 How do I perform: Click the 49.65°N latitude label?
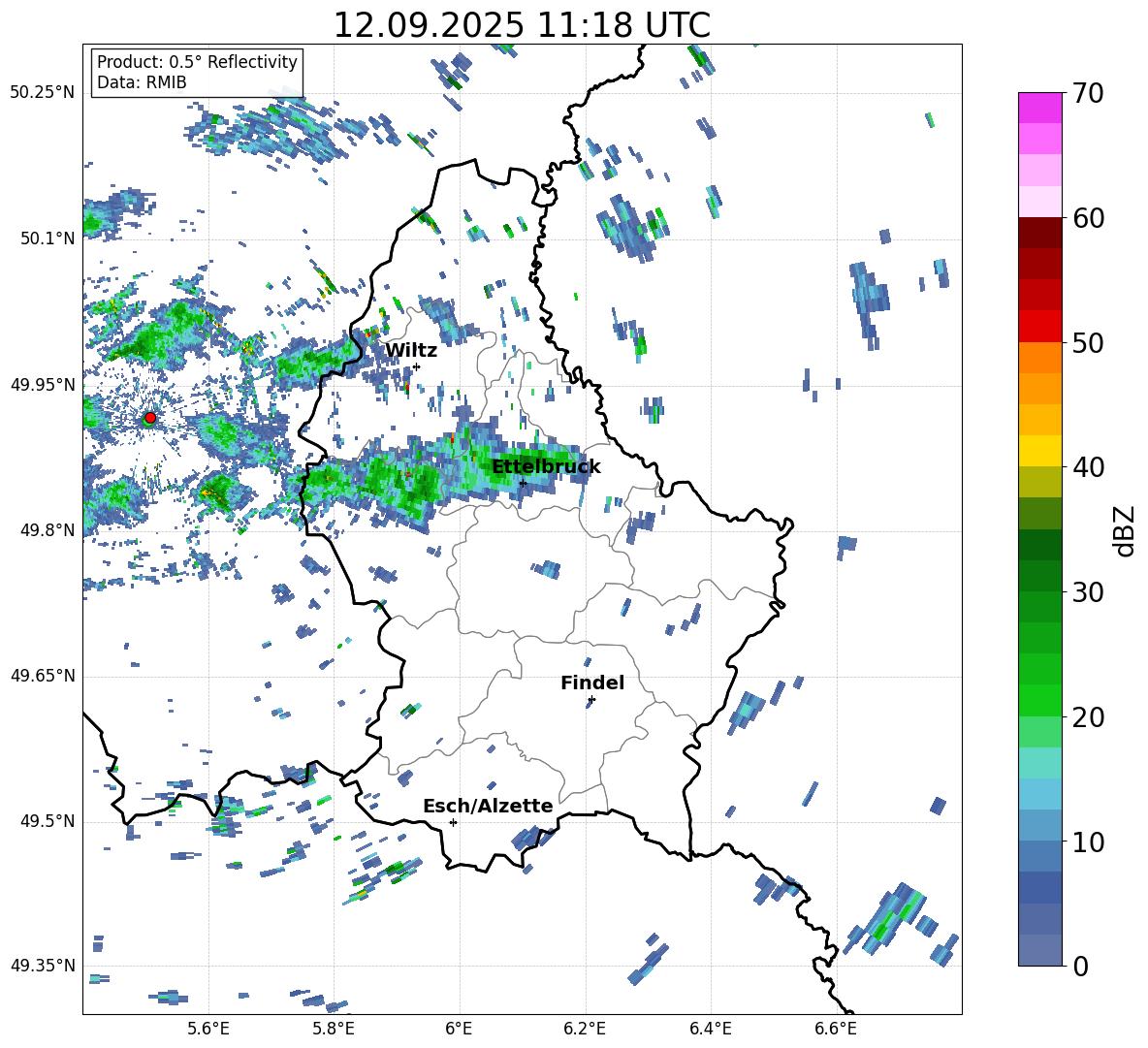click(x=43, y=676)
